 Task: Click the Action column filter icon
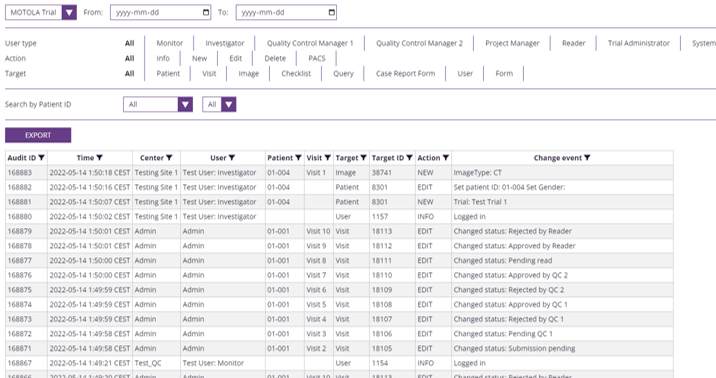(x=446, y=158)
